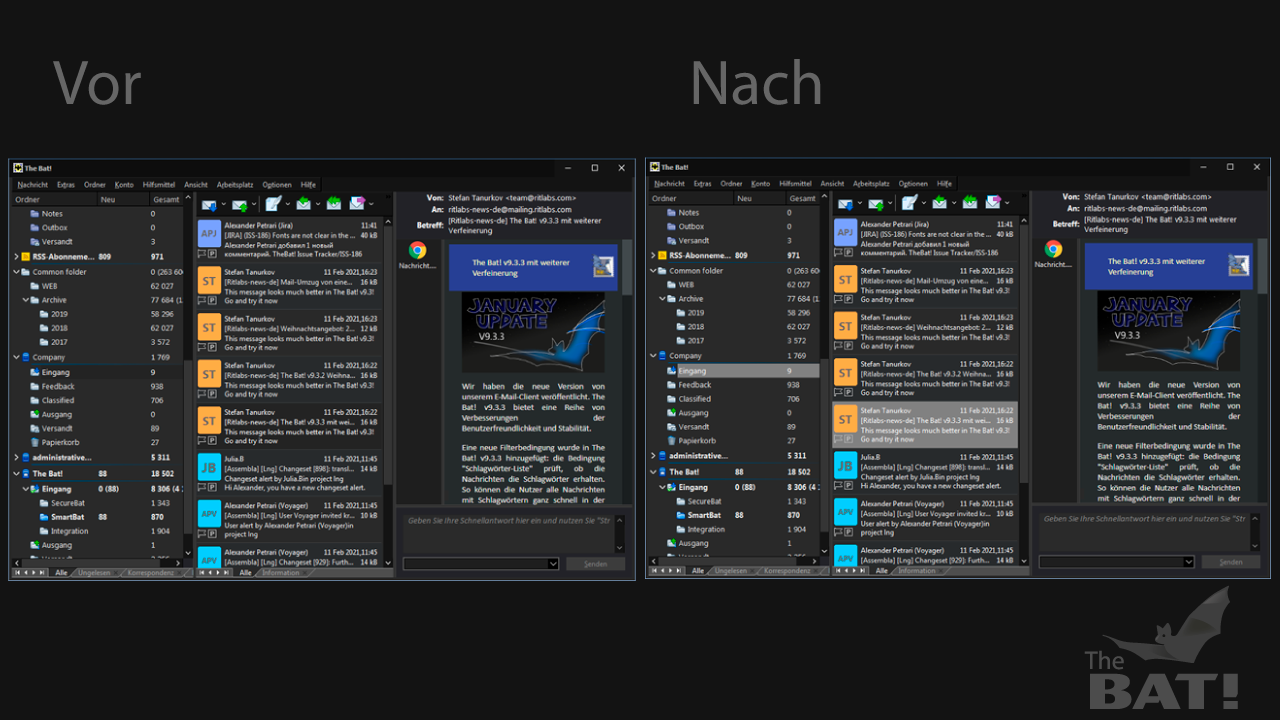Collapse Company account in Nach folder tree
The image size is (1280, 720).
[653, 355]
